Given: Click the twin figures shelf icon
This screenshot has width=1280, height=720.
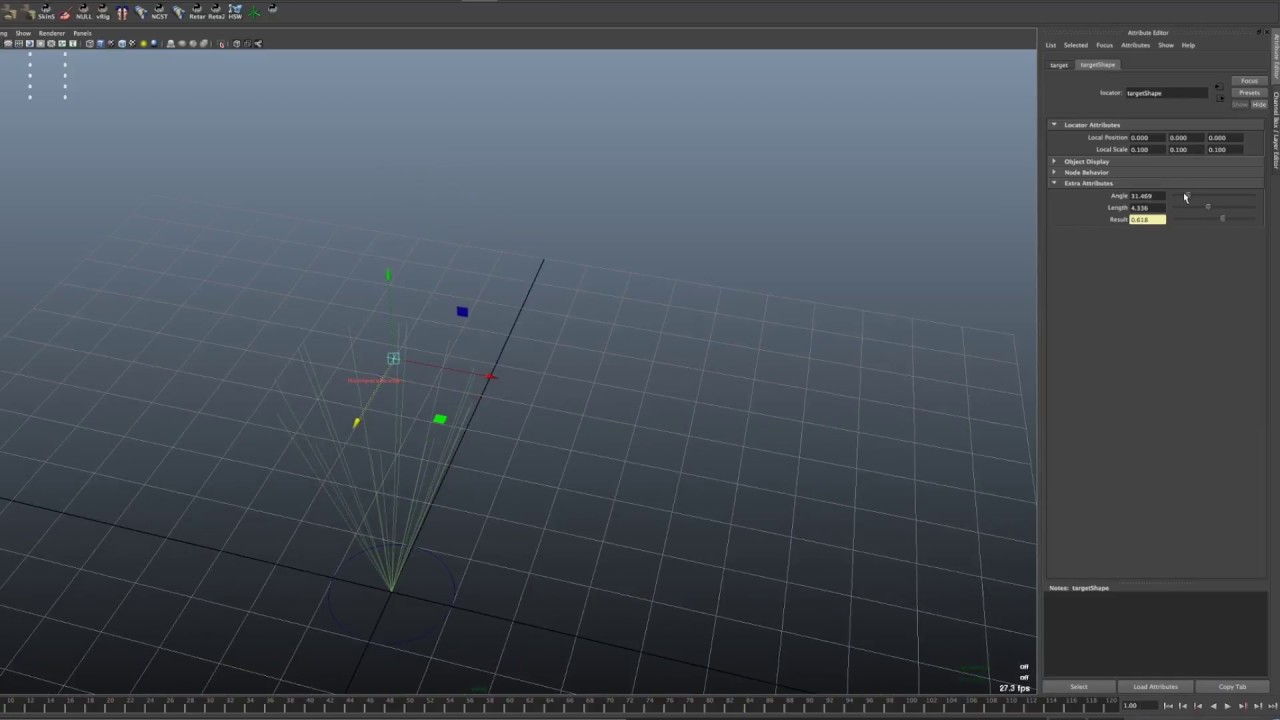Looking at the screenshot, I should coord(122,13).
